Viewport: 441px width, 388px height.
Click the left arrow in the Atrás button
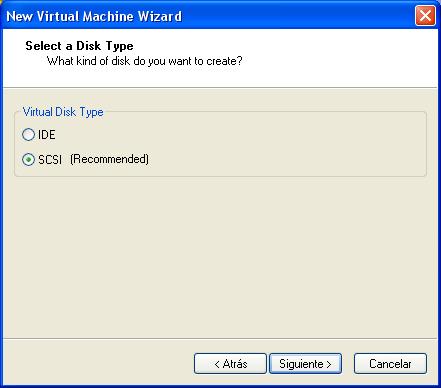coord(217,364)
